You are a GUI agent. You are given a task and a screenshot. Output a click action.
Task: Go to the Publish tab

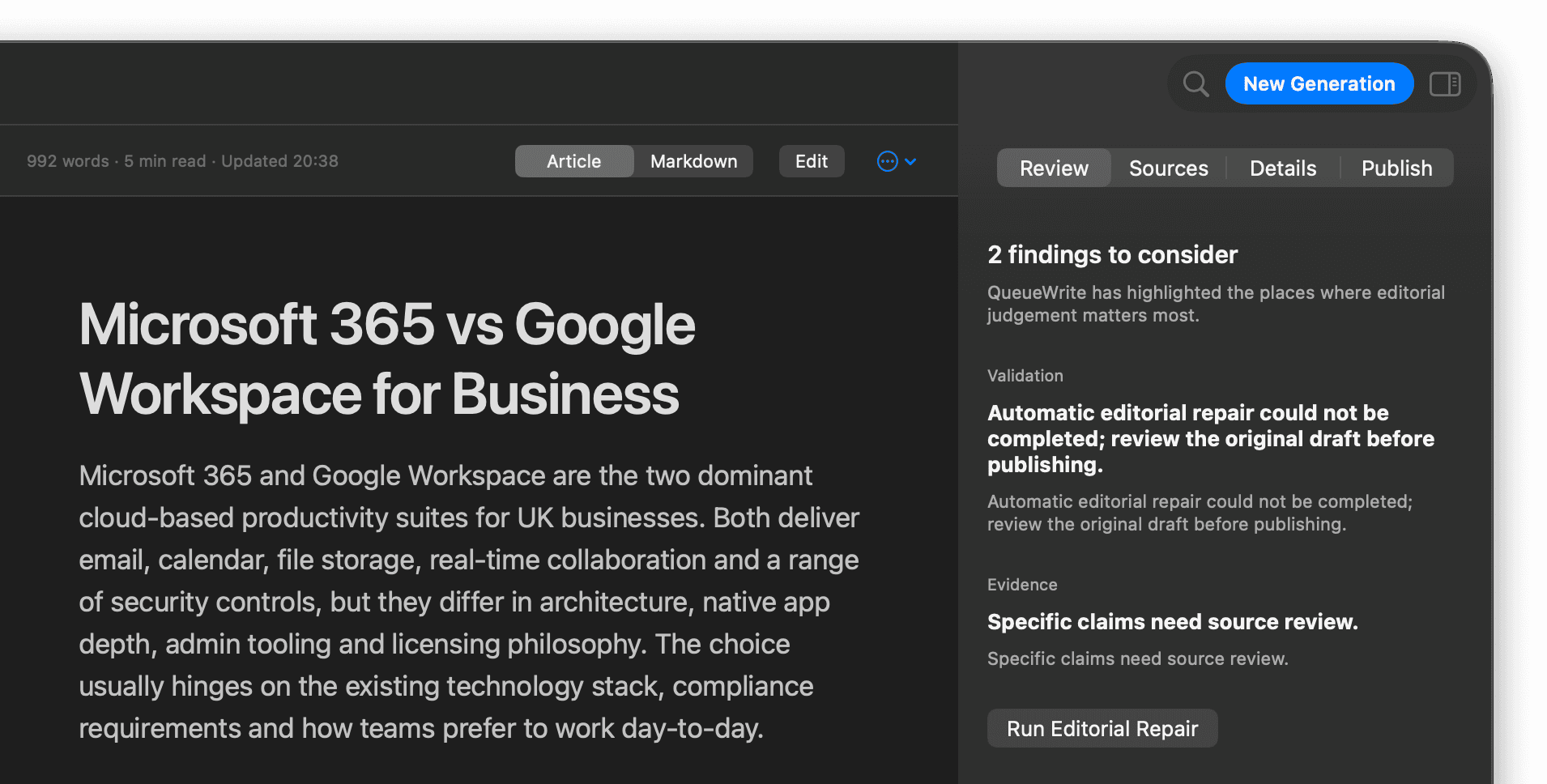point(1397,168)
